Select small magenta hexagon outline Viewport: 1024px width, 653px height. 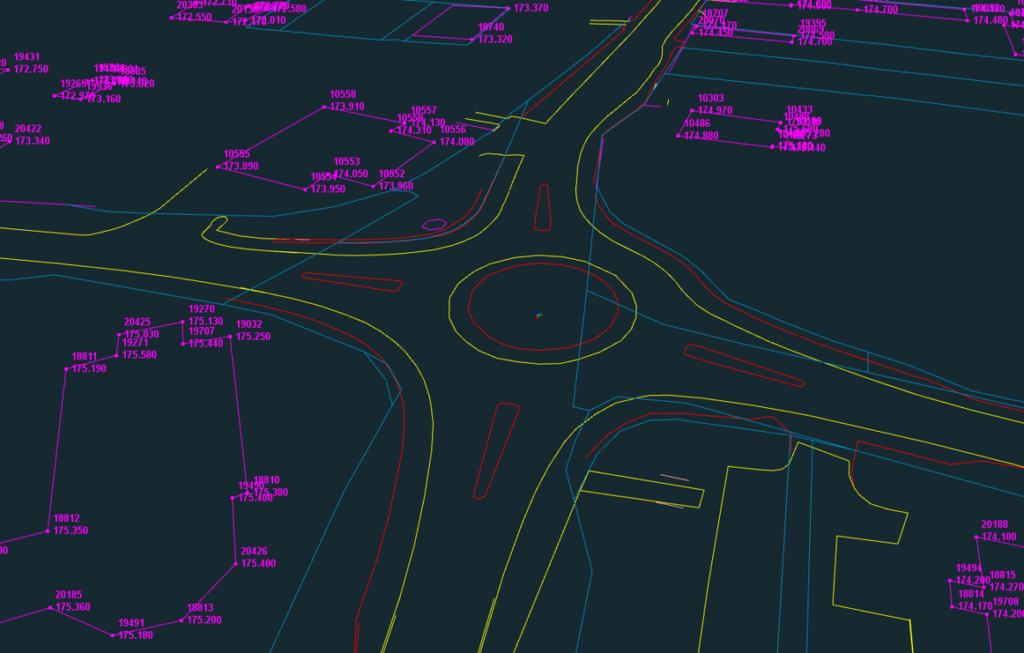point(434,225)
